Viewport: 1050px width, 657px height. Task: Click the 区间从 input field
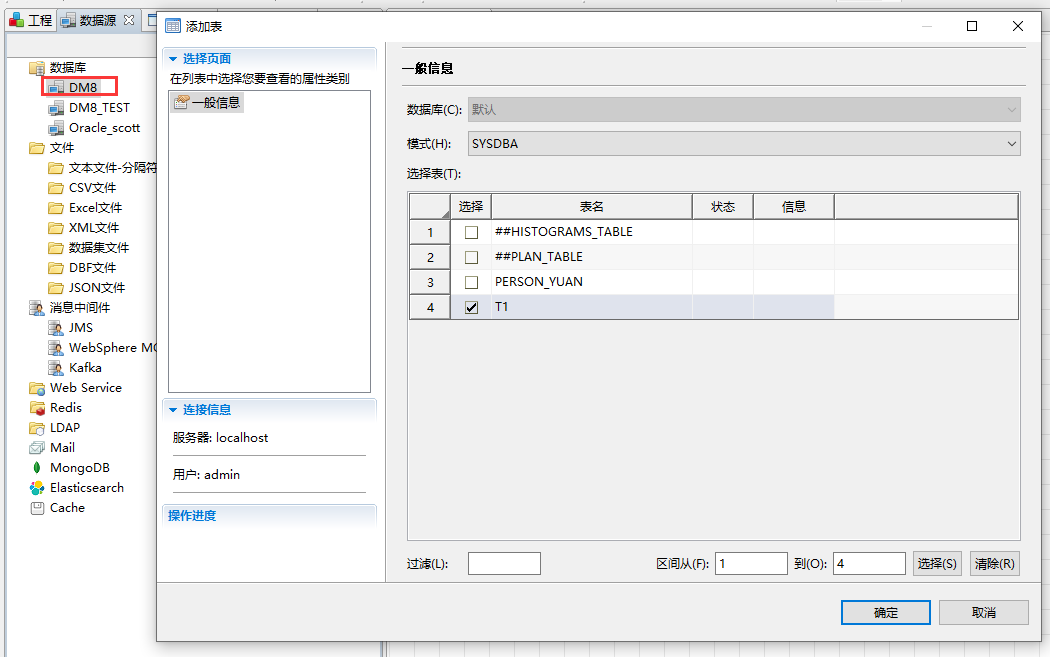pos(751,564)
